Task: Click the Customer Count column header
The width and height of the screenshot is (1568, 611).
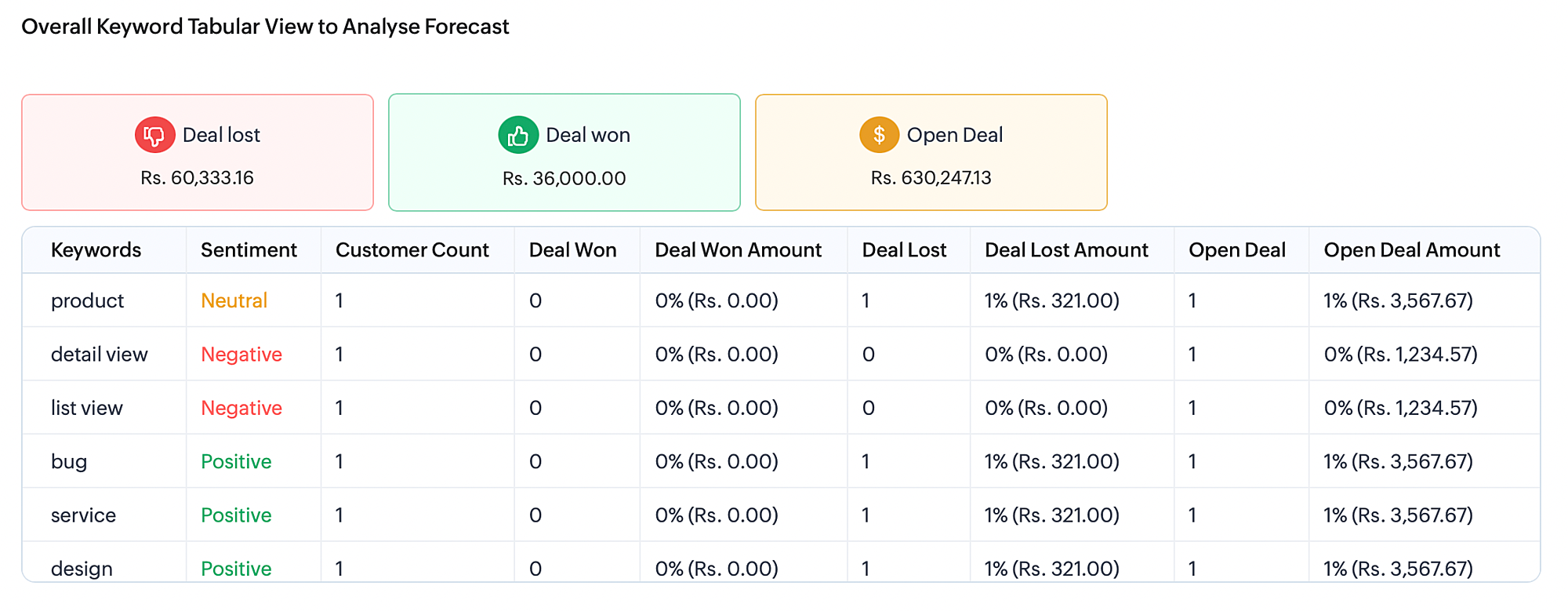Action: click(412, 250)
